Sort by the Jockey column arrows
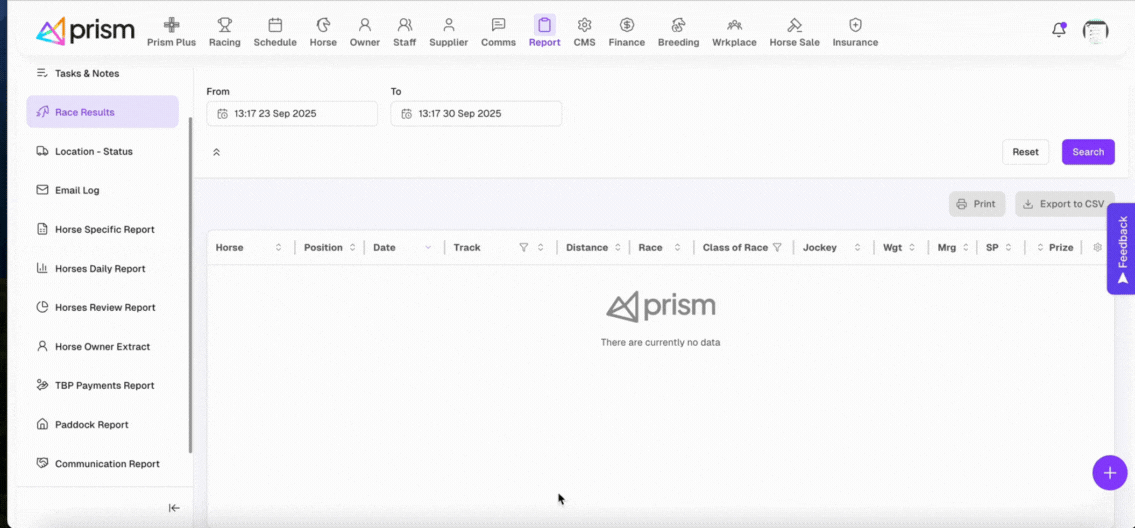Image resolution: width=1135 pixels, height=528 pixels. coord(857,248)
